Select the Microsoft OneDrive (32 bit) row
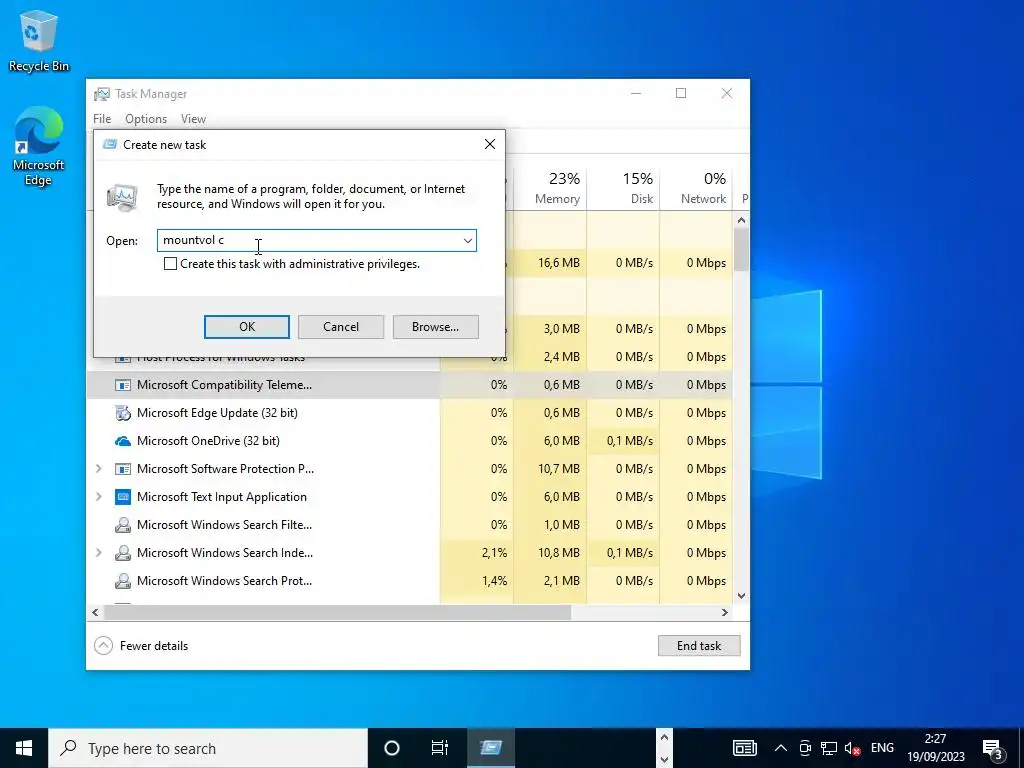Image resolution: width=1024 pixels, height=768 pixels. coord(409,441)
